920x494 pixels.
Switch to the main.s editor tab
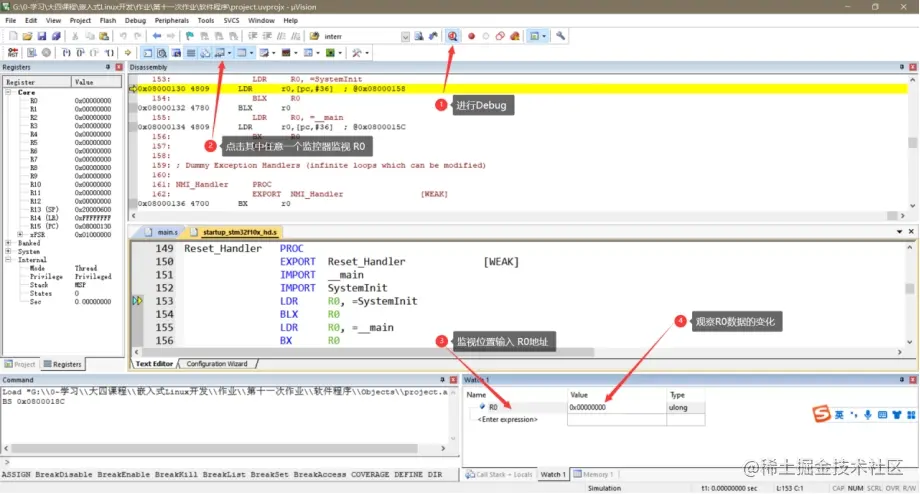pyautogui.click(x=163, y=232)
